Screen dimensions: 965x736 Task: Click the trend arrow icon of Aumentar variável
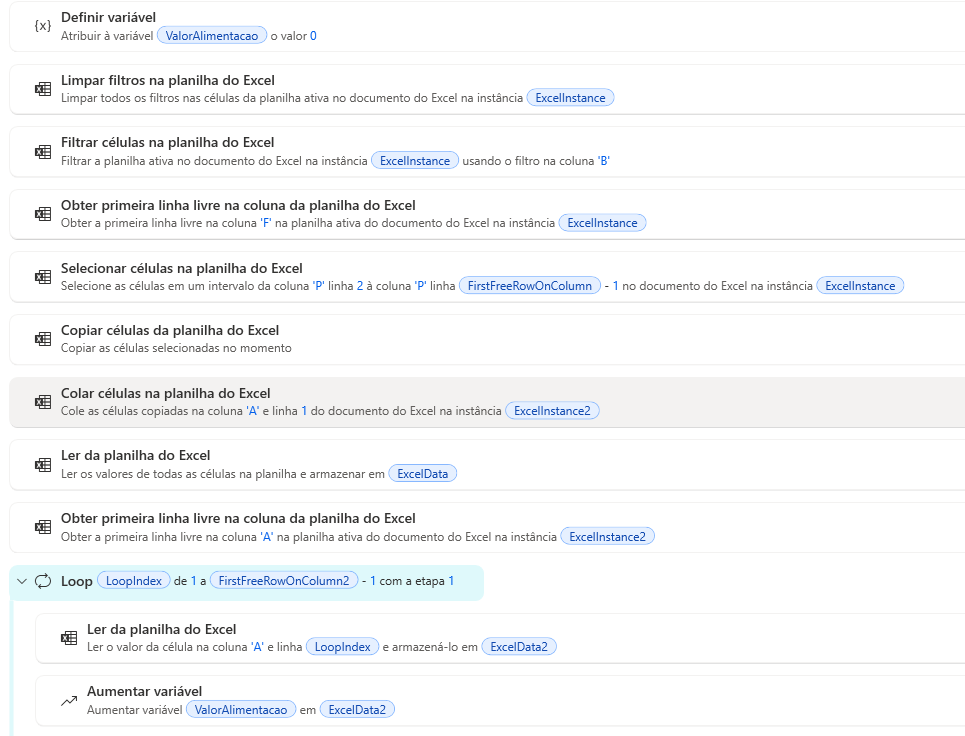click(x=68, y=700)
